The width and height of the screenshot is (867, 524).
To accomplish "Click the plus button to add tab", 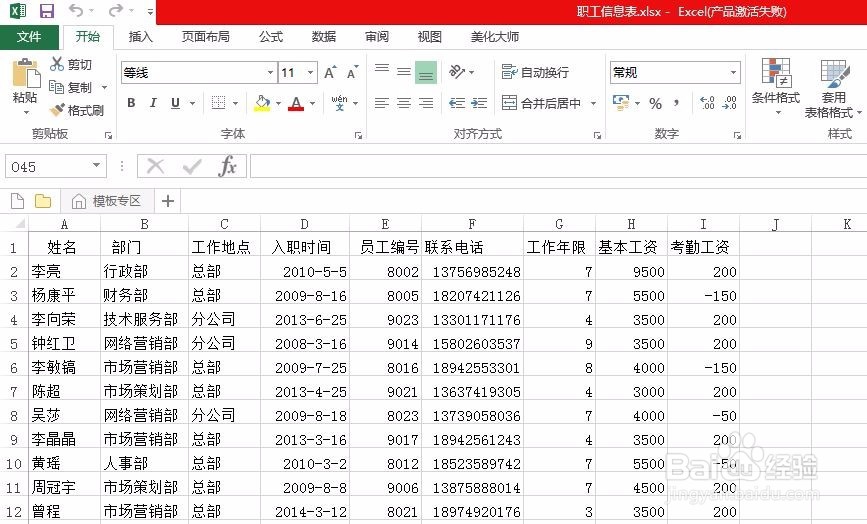I will click(168, 201).
